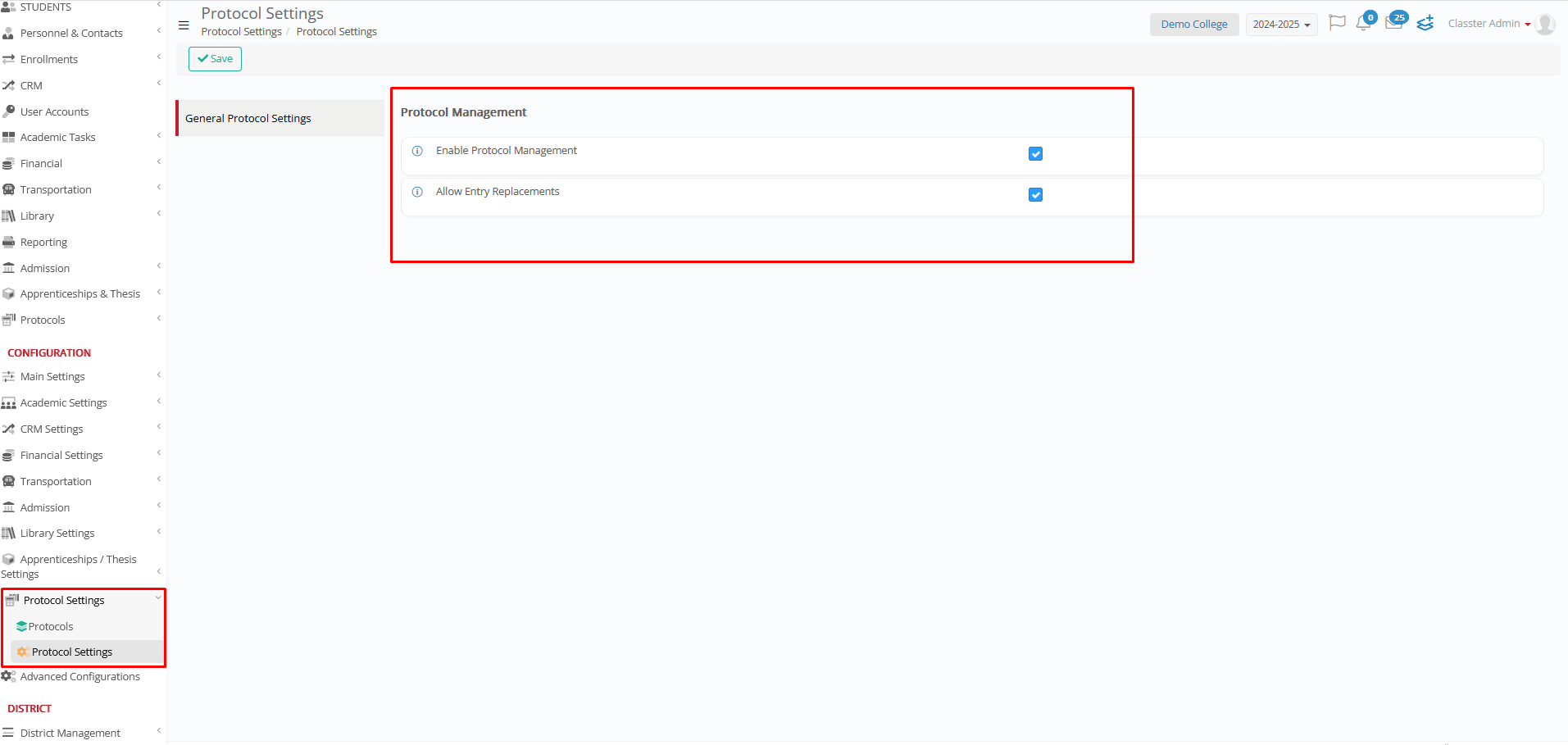1568x745 pixels.
Task: Open the Classter Admin user dropdown
Action: click(x=1488, y=24)
